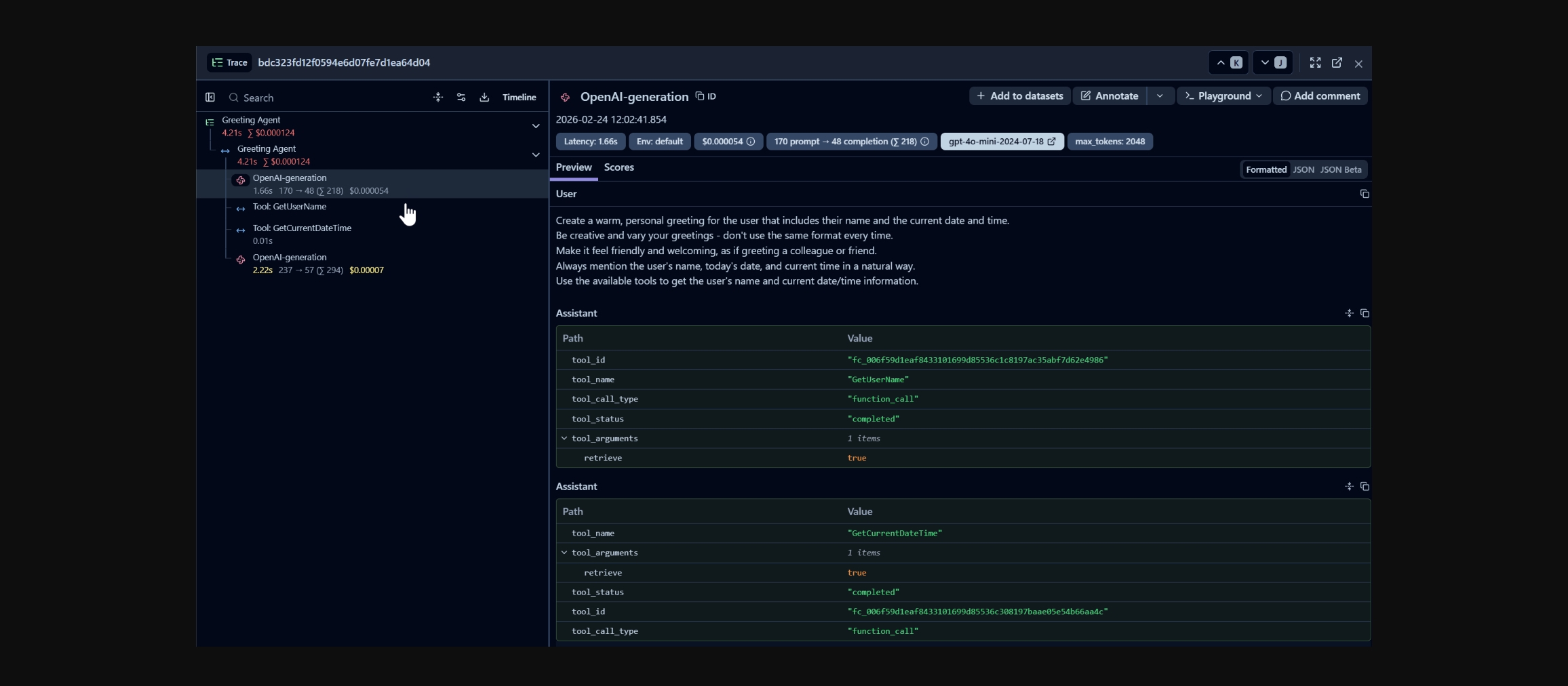Collapse the trace tree side panel
This screenshot has height=686, width=1568.
pyautogui.click(x=210, y=98)
